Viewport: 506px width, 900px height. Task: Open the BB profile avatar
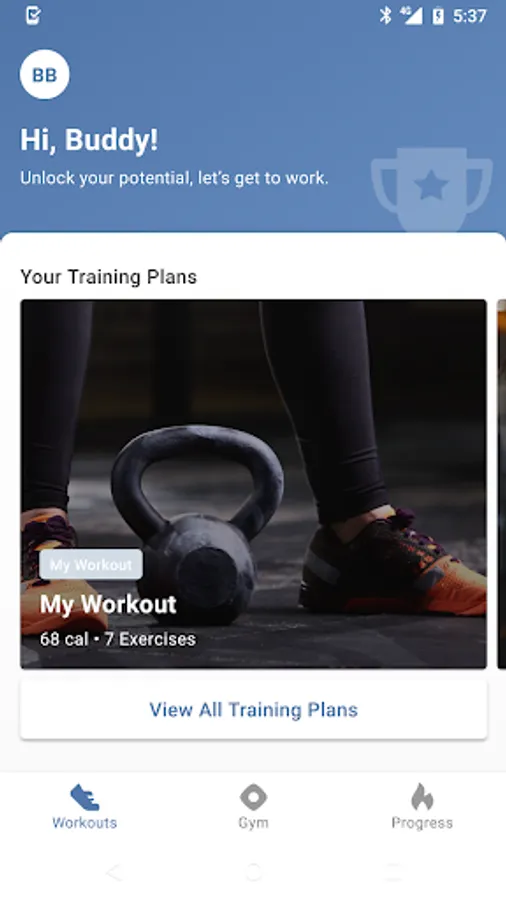click(45, 75)
